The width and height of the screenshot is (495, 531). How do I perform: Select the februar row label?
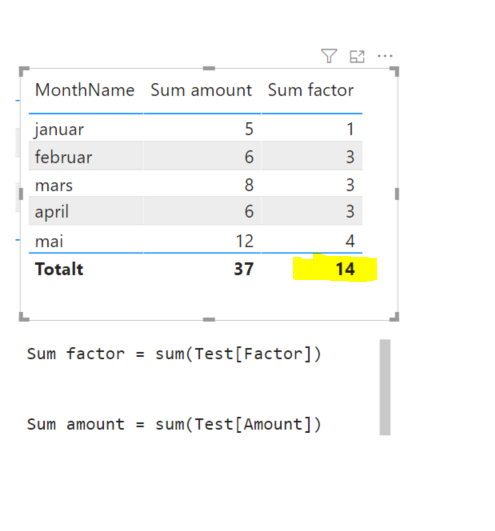coord(63,157)
